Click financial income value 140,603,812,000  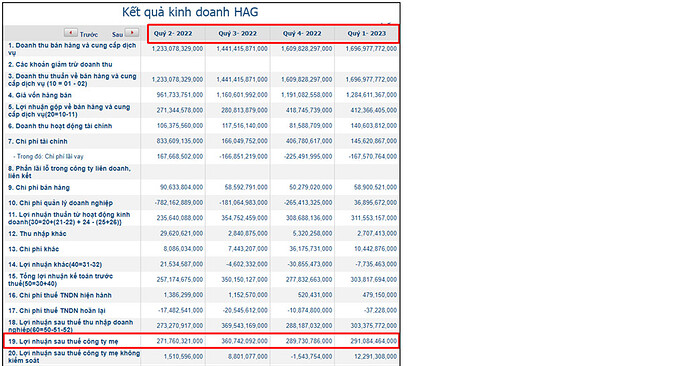pyautogui.click(x=374, y=126)
